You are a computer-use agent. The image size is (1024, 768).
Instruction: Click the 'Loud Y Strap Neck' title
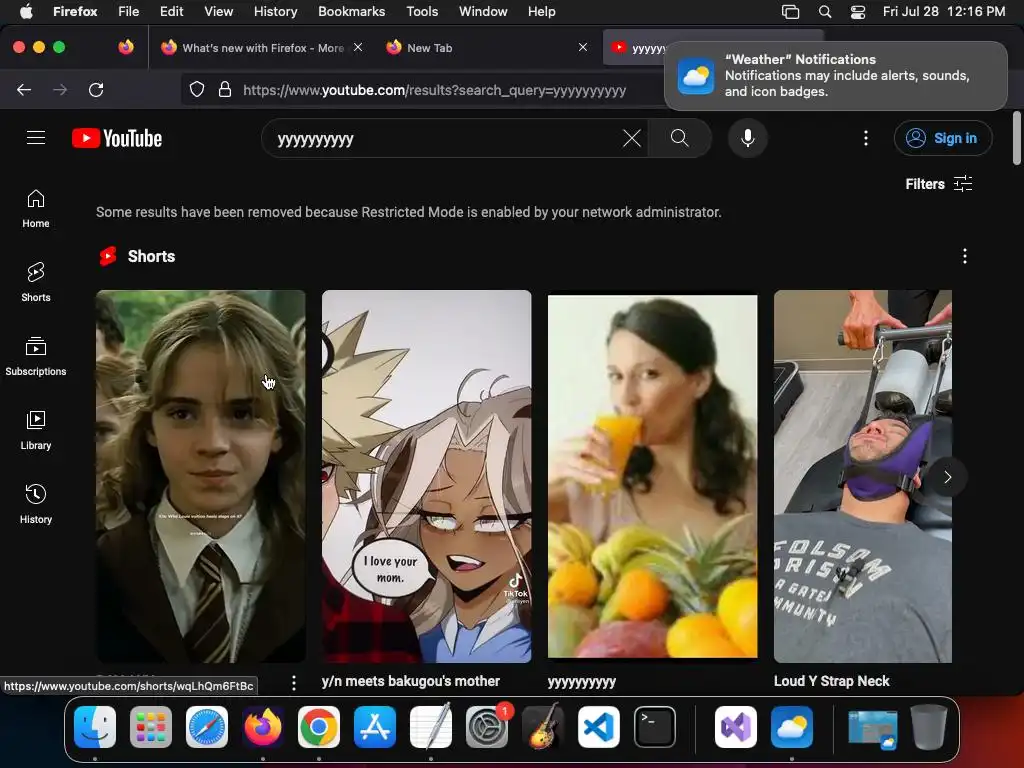(831, 681)
